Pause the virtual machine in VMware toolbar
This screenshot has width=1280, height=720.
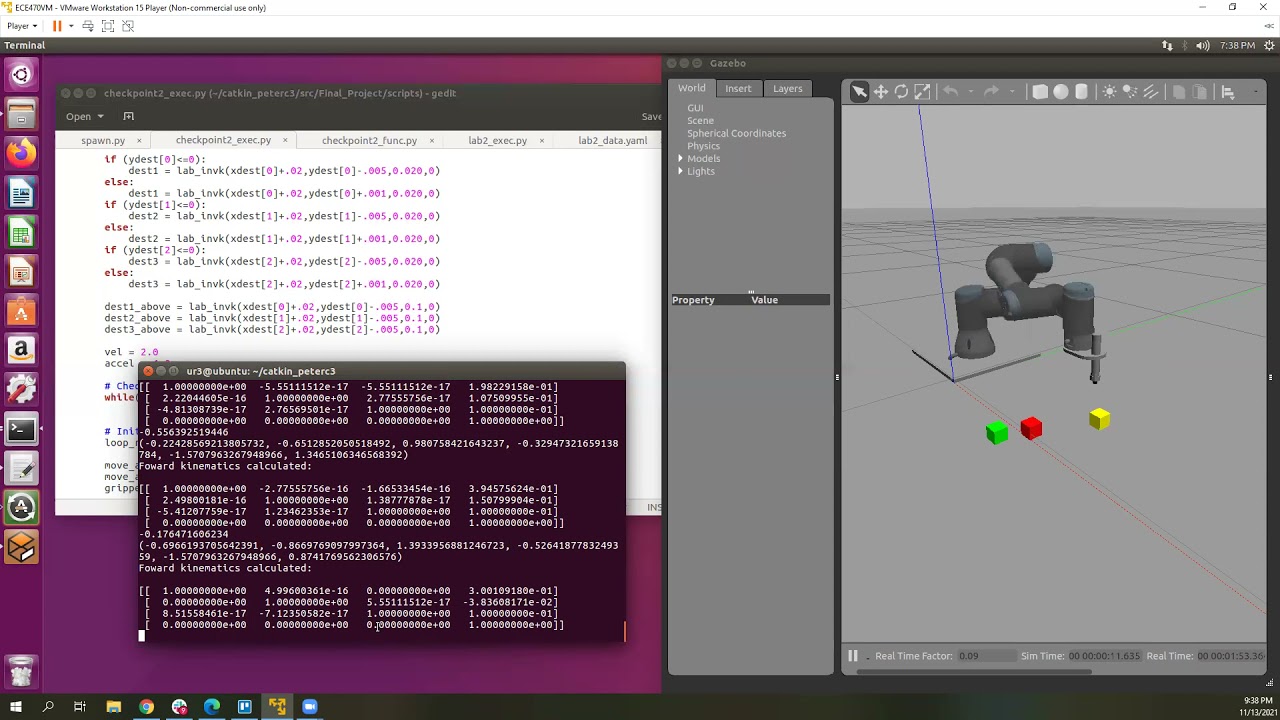[57, 25]
